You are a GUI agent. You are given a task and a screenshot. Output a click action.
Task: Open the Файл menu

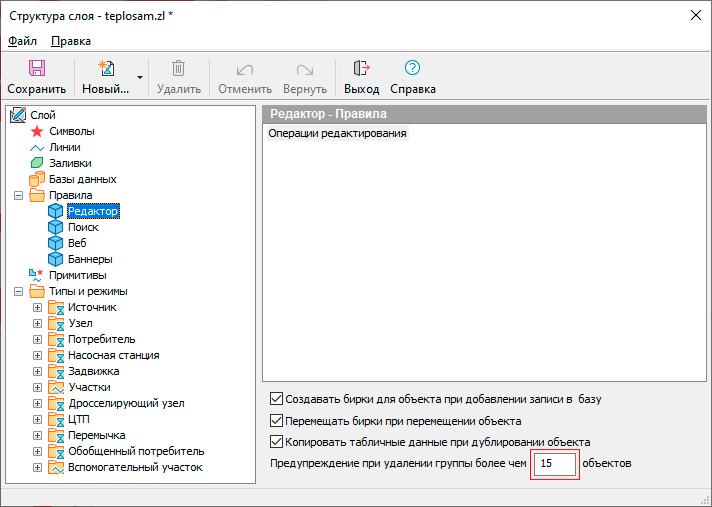pyautogui.click(x=22, y=41)
